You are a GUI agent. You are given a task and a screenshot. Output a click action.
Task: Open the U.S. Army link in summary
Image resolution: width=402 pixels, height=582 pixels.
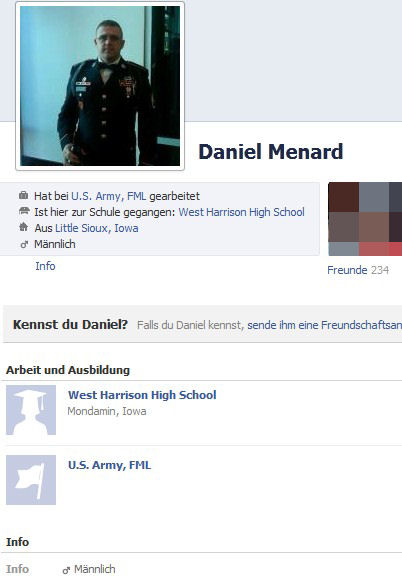(x=96, y=196)
